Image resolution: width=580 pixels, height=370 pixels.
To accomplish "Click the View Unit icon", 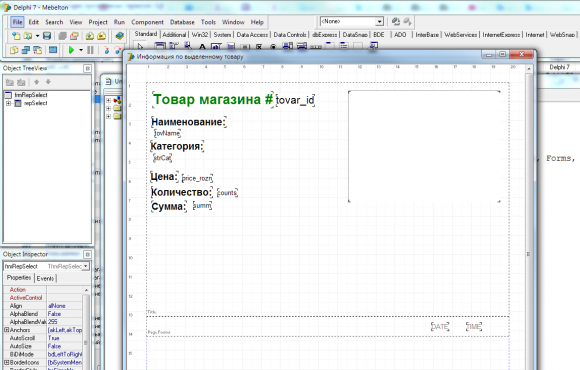I will pyautogui.click(x=14, y=50).
